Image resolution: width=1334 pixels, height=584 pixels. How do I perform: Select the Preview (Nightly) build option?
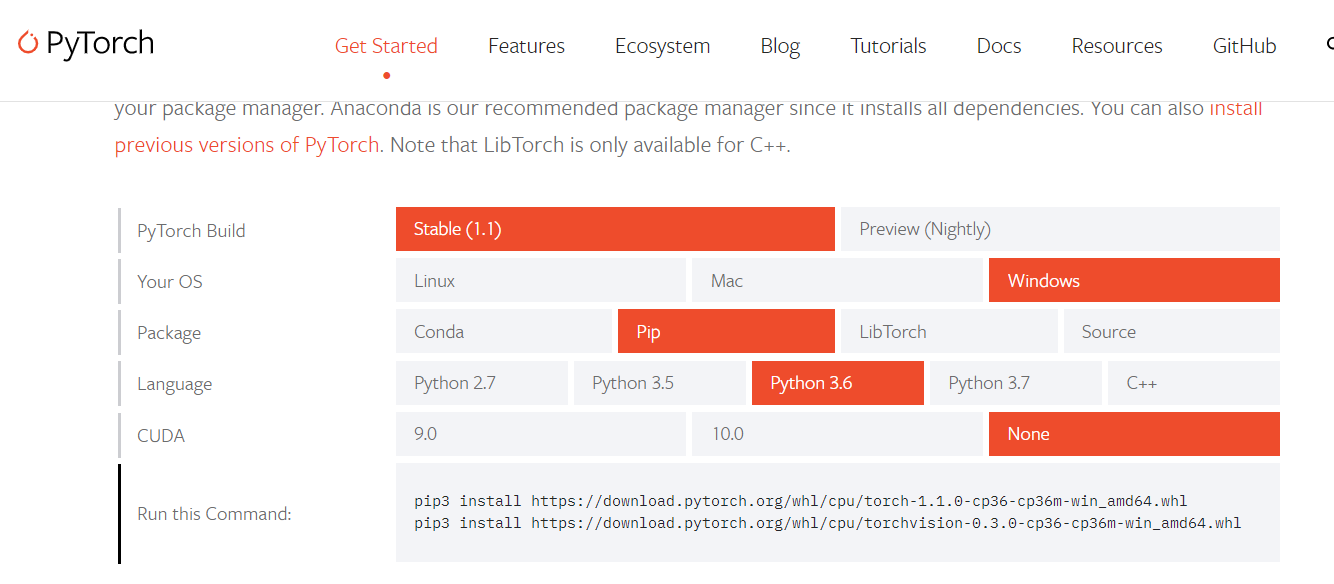[1059, 229]
